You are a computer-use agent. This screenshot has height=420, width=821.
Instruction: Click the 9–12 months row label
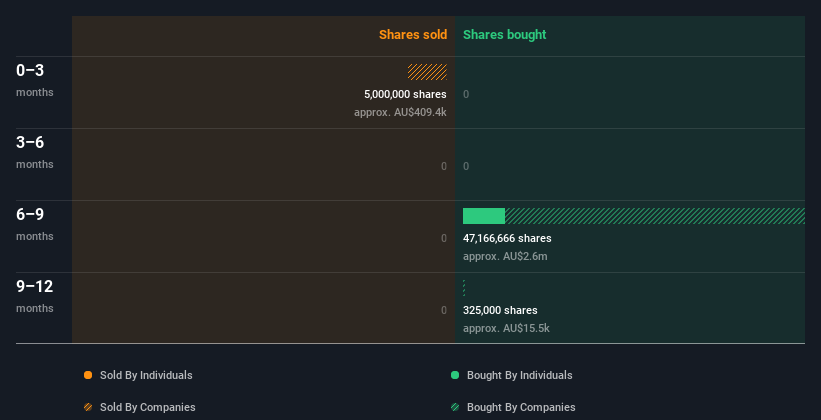pos(35,296)
